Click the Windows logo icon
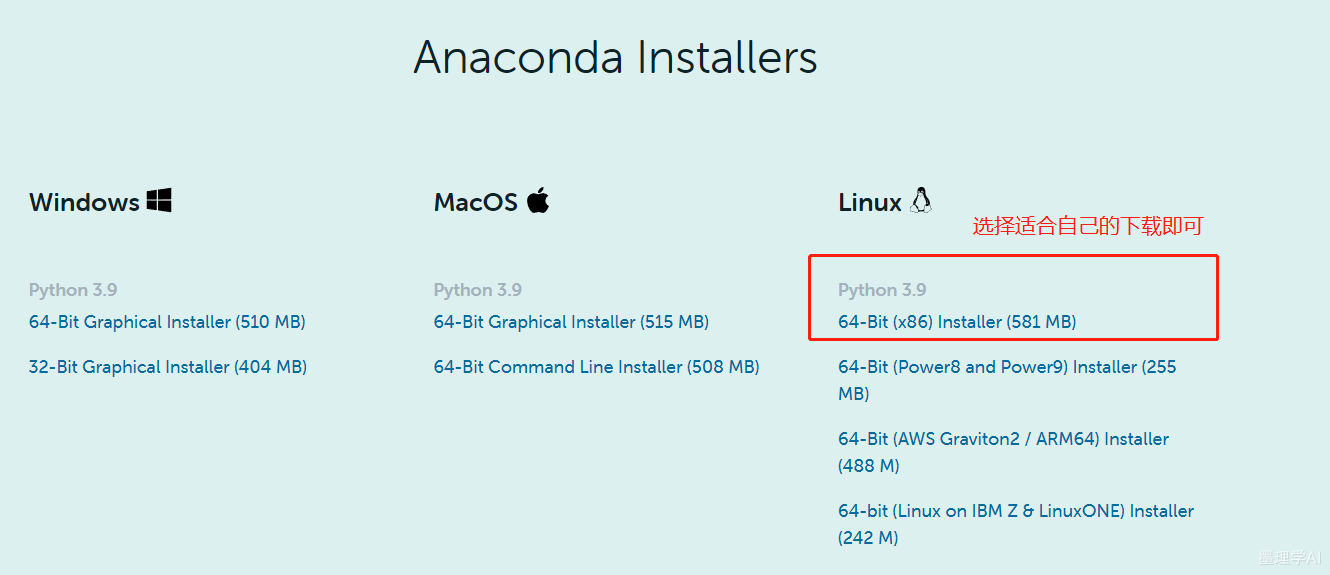Screen dimensions: 1330x575 [159, 201]
